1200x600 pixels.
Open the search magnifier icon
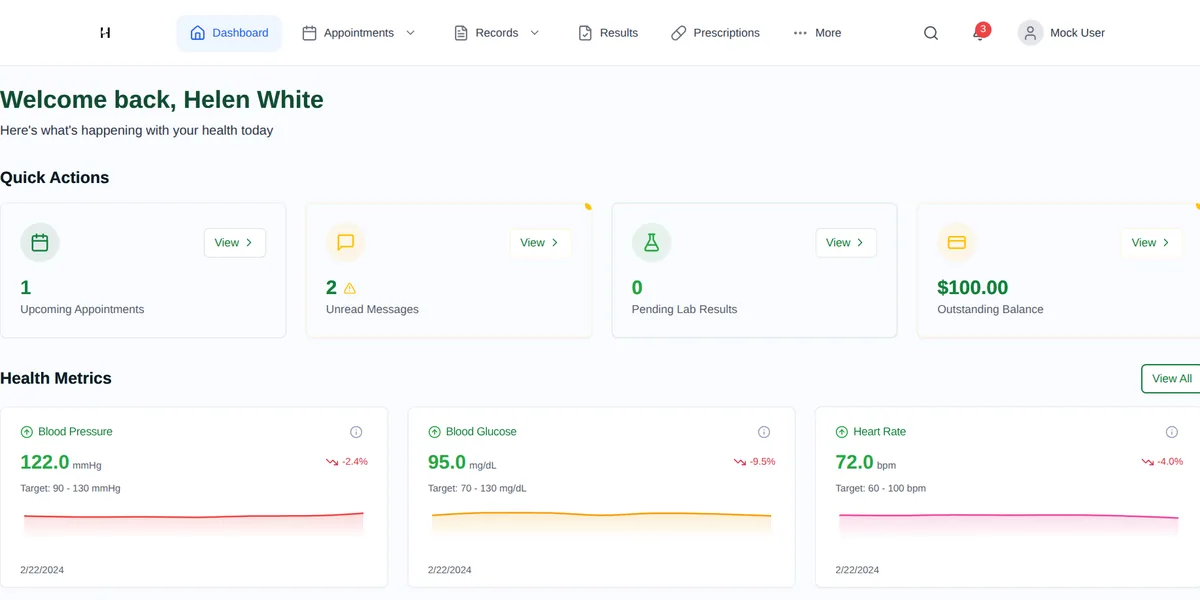[931, 33]
